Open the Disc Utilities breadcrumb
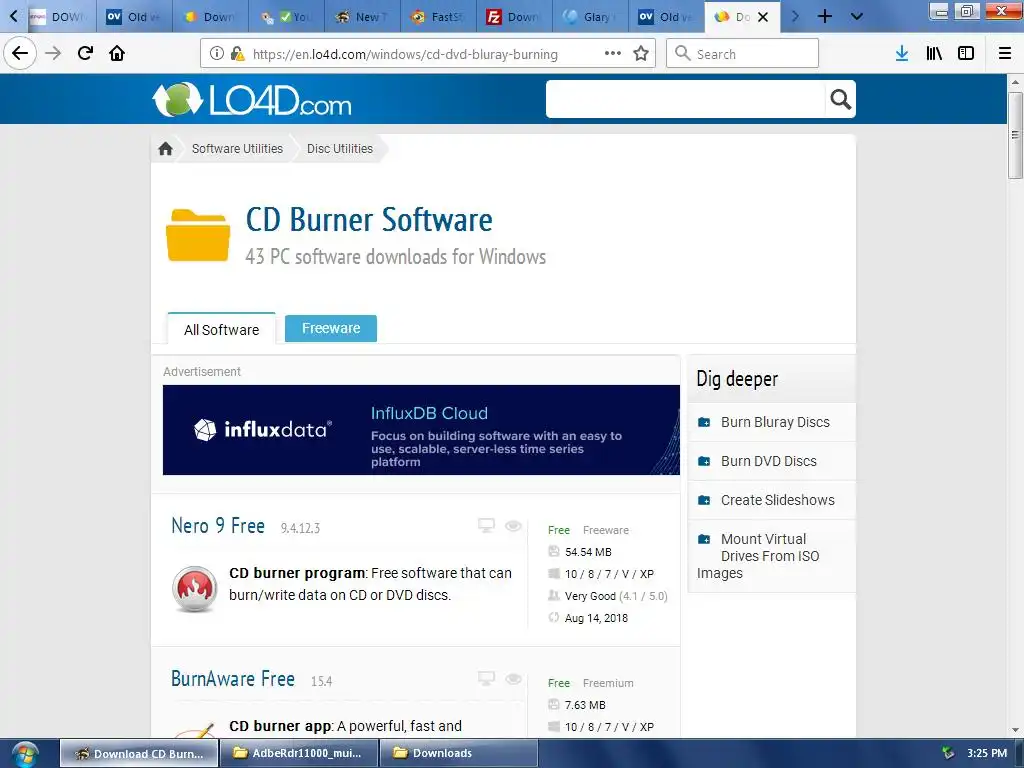The width and height of the screenshot is (1024, 768). pos(340,149)
